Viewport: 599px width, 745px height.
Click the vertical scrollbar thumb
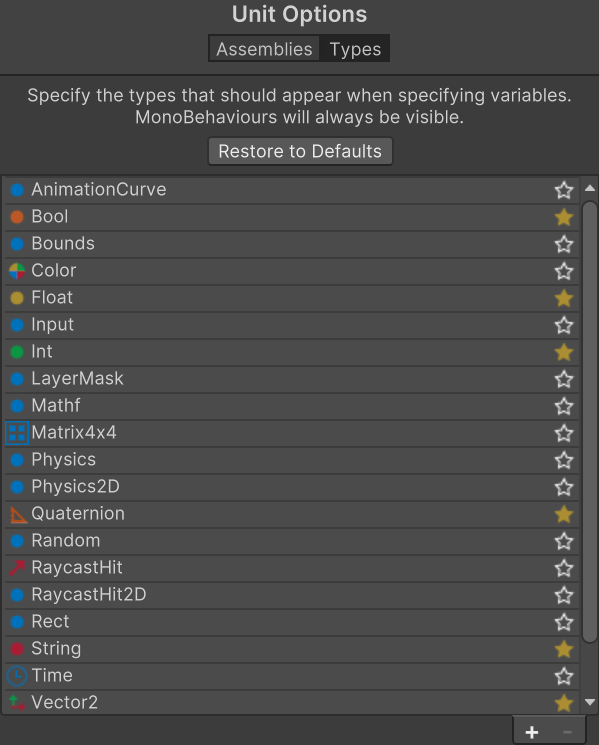[590, 422]
